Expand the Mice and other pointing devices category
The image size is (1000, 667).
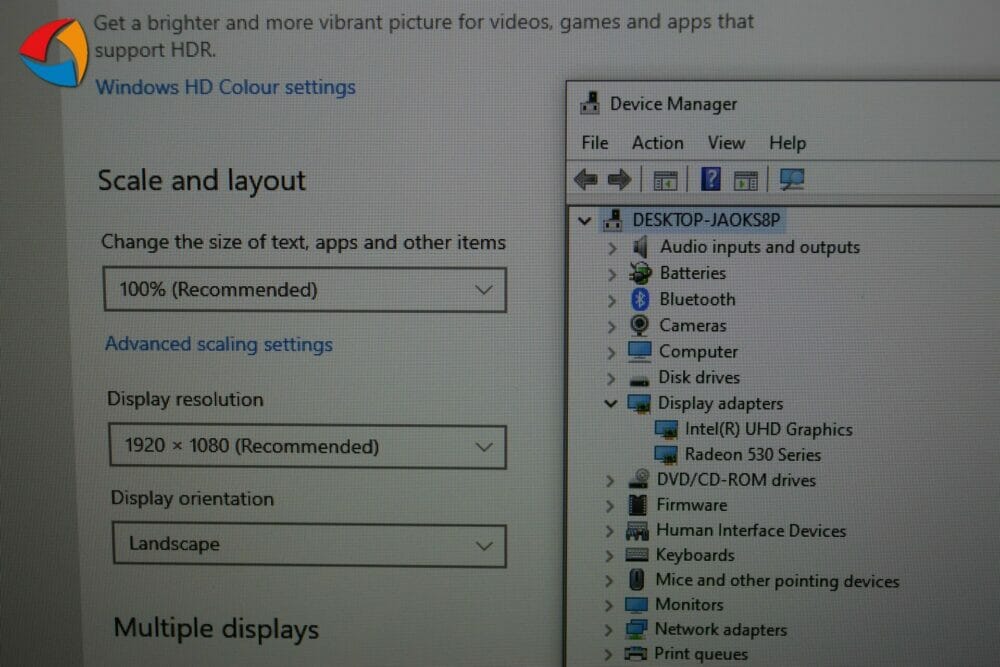point(608,581)
